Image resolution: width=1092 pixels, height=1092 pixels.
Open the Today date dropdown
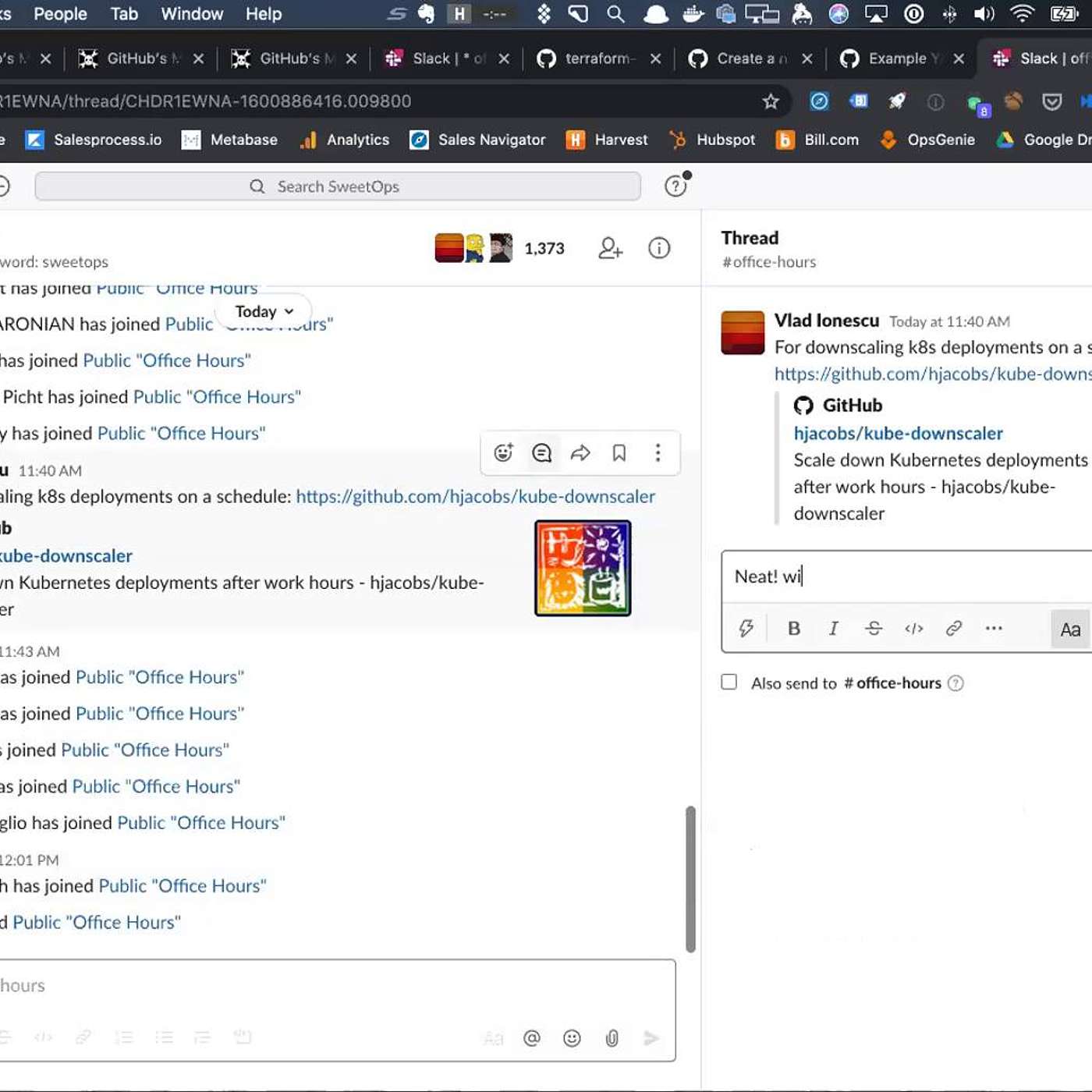[x=264, y=311]
